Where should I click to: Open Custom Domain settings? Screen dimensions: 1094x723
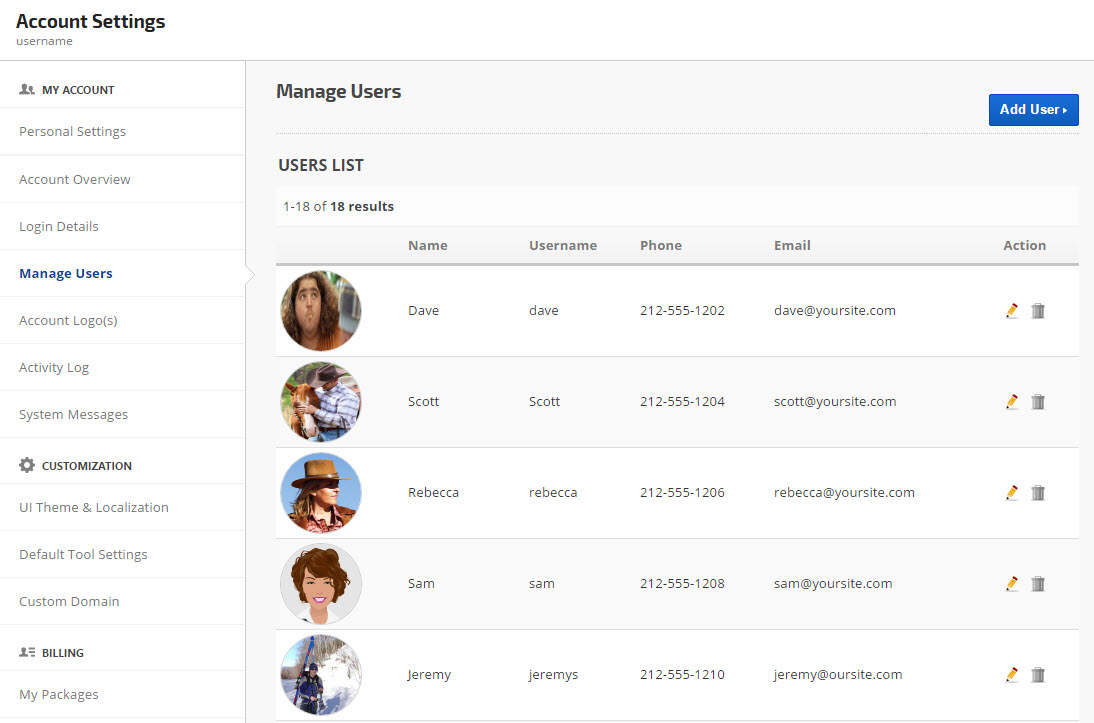pyautogui.click(x=69, y=602)
